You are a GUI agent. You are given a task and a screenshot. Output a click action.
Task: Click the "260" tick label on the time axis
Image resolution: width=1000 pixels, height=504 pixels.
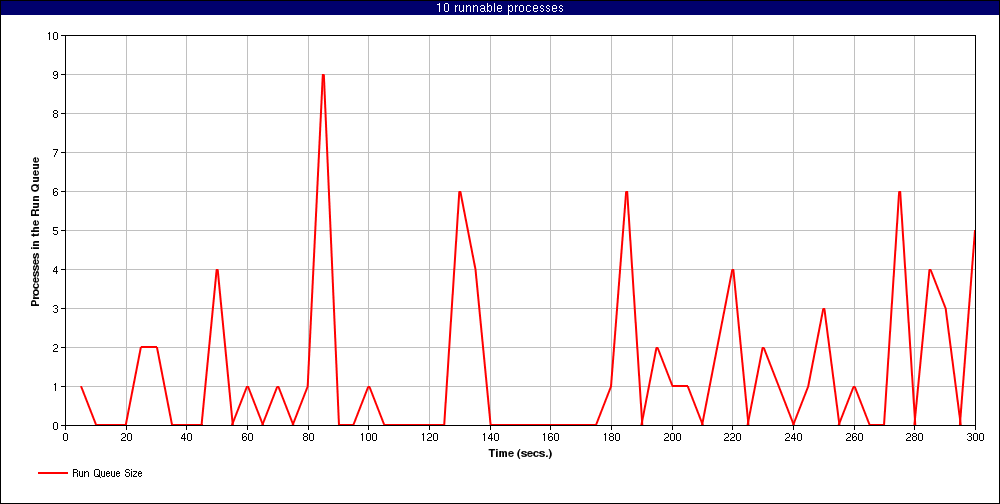tap(854, 437)
